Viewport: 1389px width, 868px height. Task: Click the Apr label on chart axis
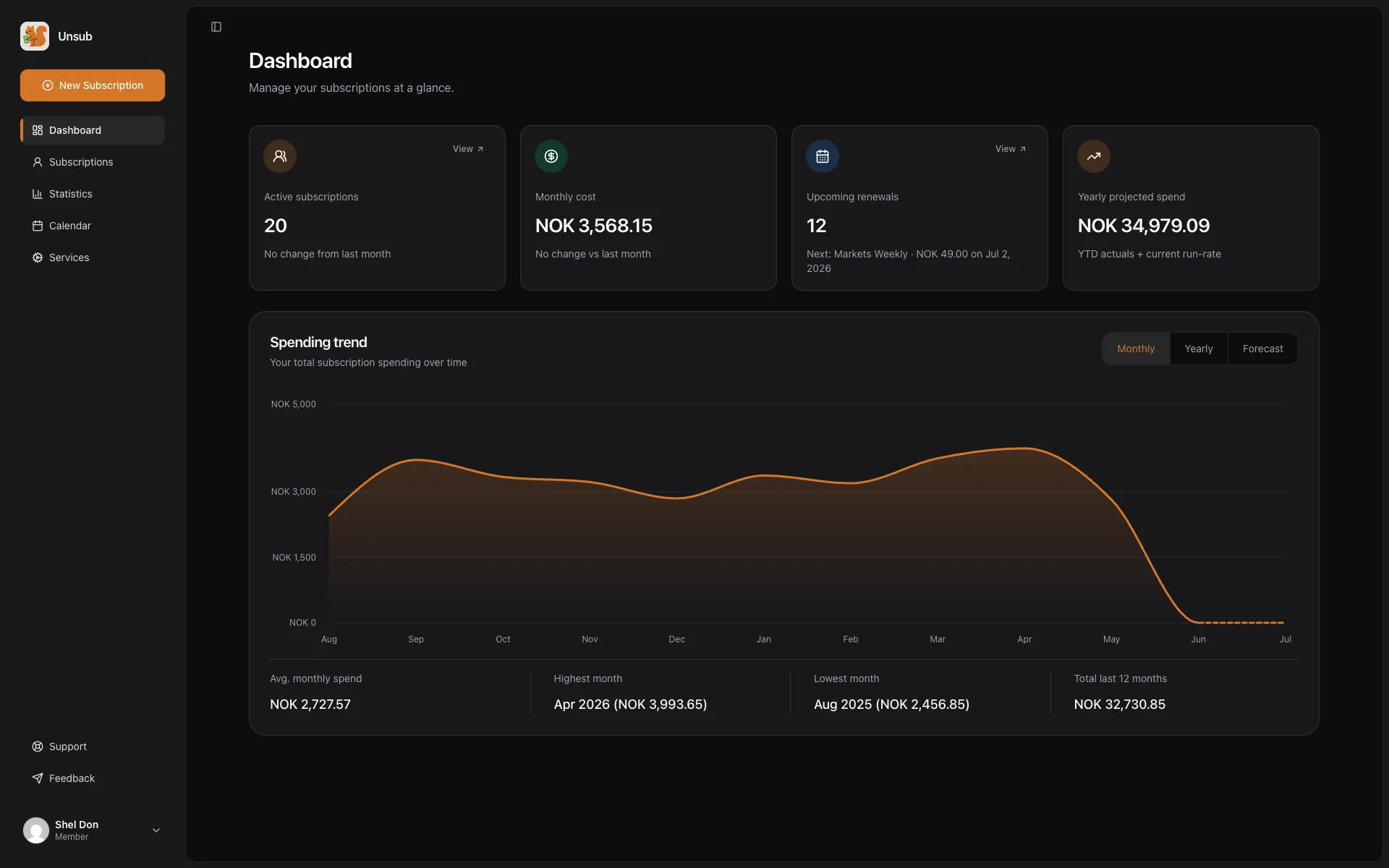(1024, 639)
